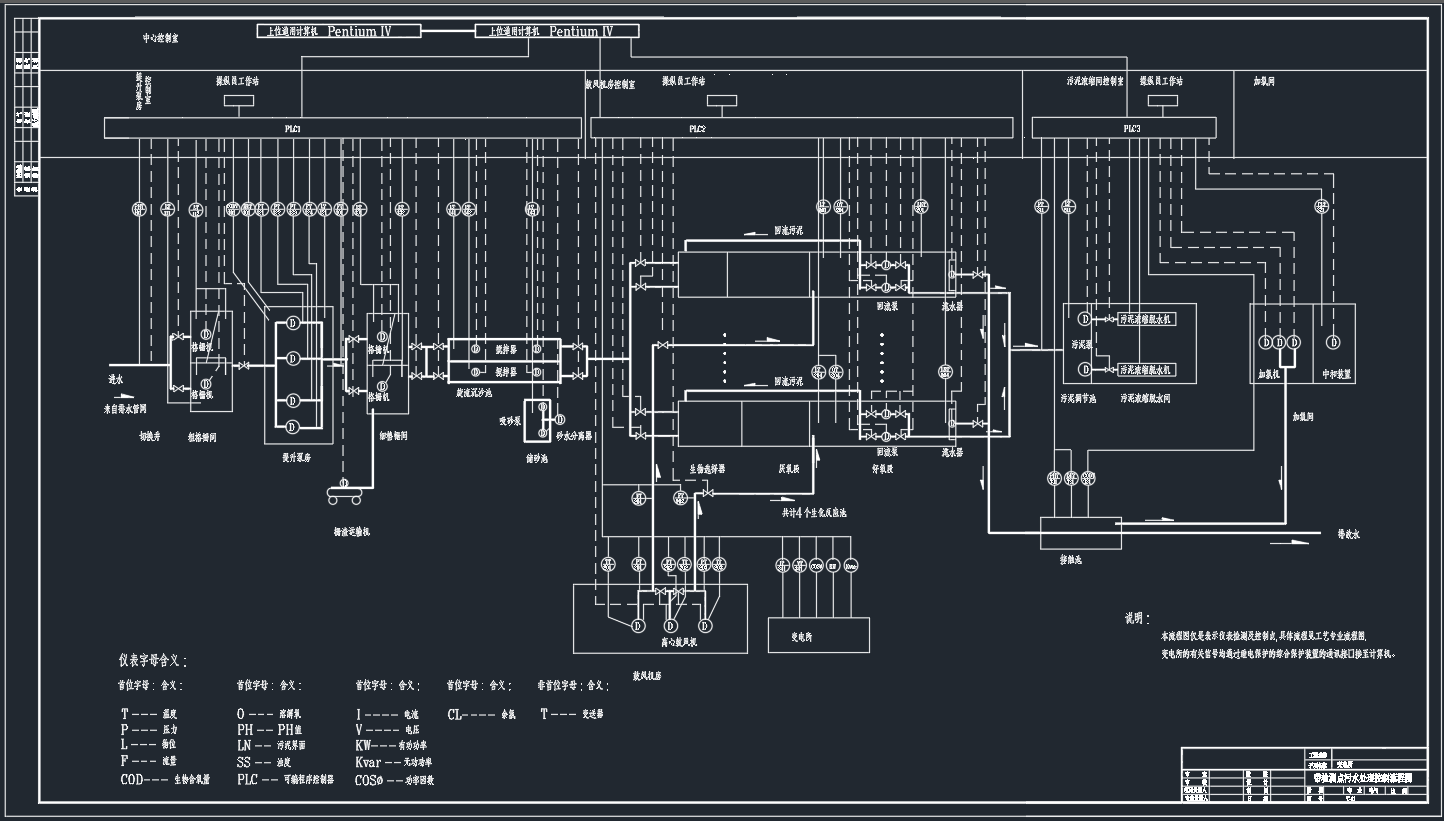The image size is (1444, 821).
Task: Click the 仪表字母含义 legend heading
Action: coord(152,660)
